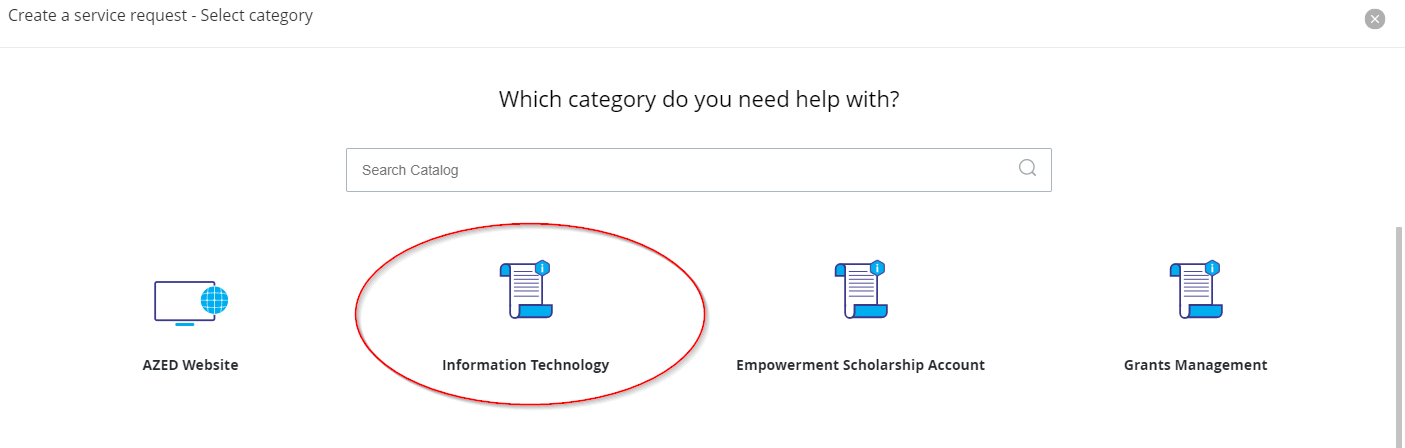Select the AZED Website monitor icon
The image size is (1405, 448).
[191, 303]
